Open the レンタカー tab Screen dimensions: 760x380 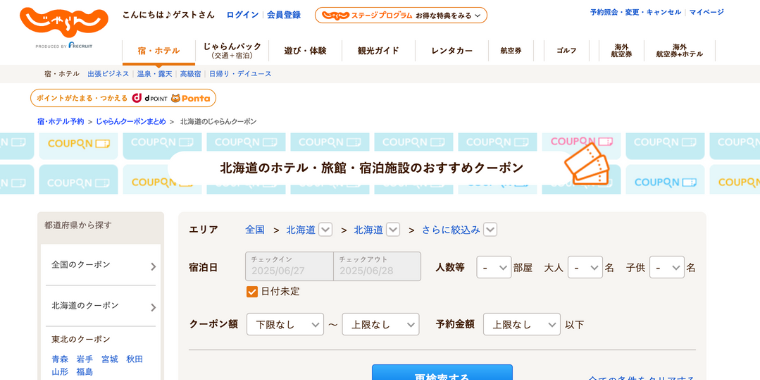[452, 51]
